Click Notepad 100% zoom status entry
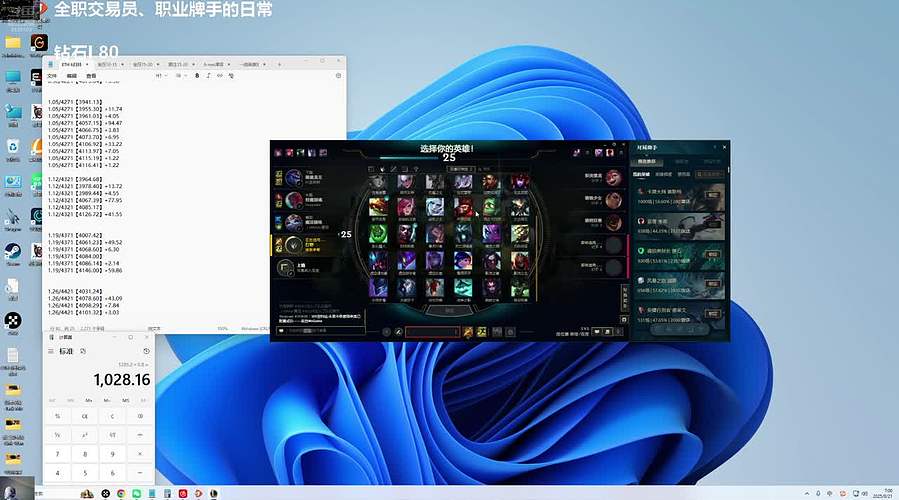 (222, 329)
